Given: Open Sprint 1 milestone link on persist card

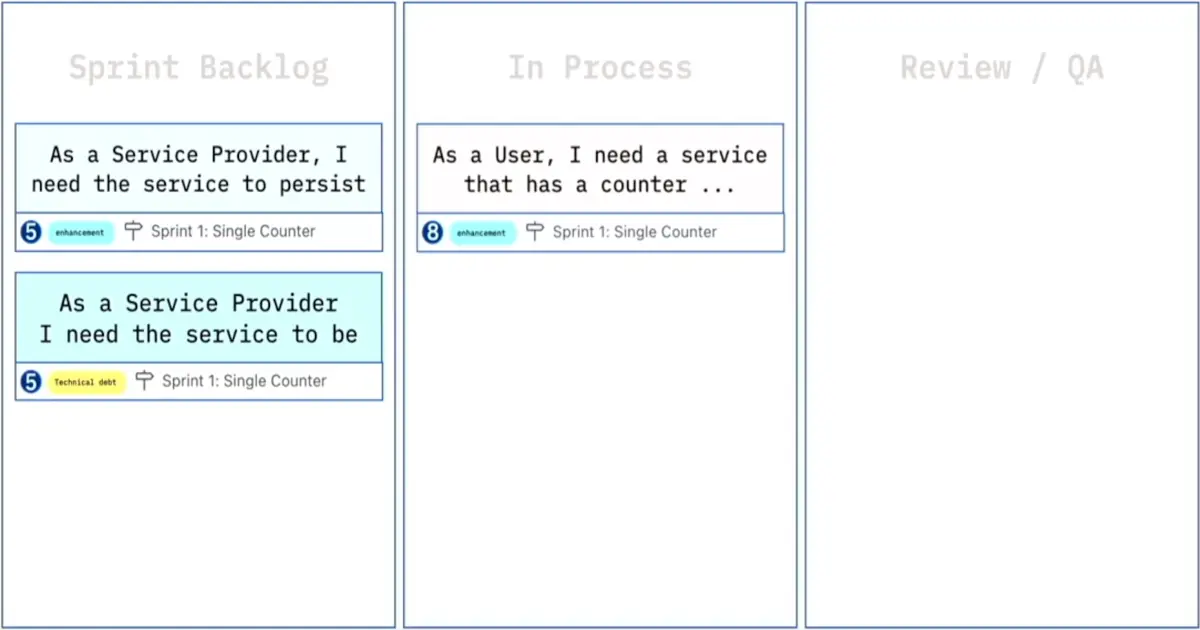Looking at the screenshot, I should (x=232, y=232).
